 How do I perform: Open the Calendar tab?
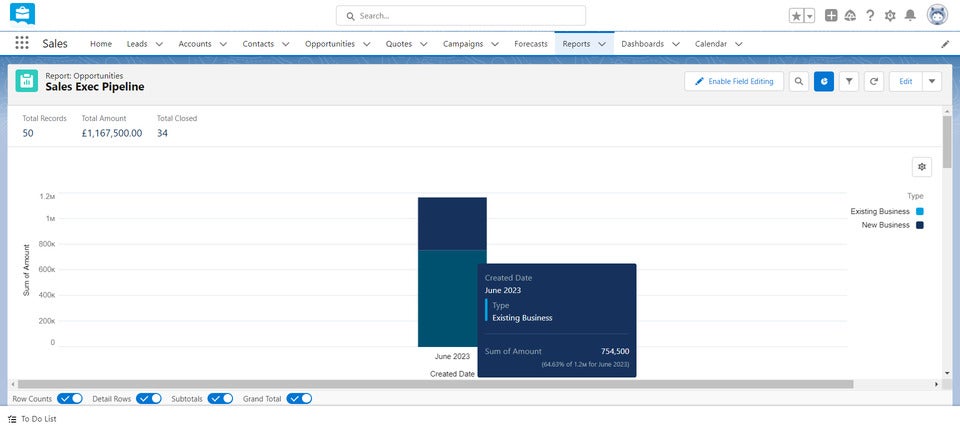click(711, 44)
